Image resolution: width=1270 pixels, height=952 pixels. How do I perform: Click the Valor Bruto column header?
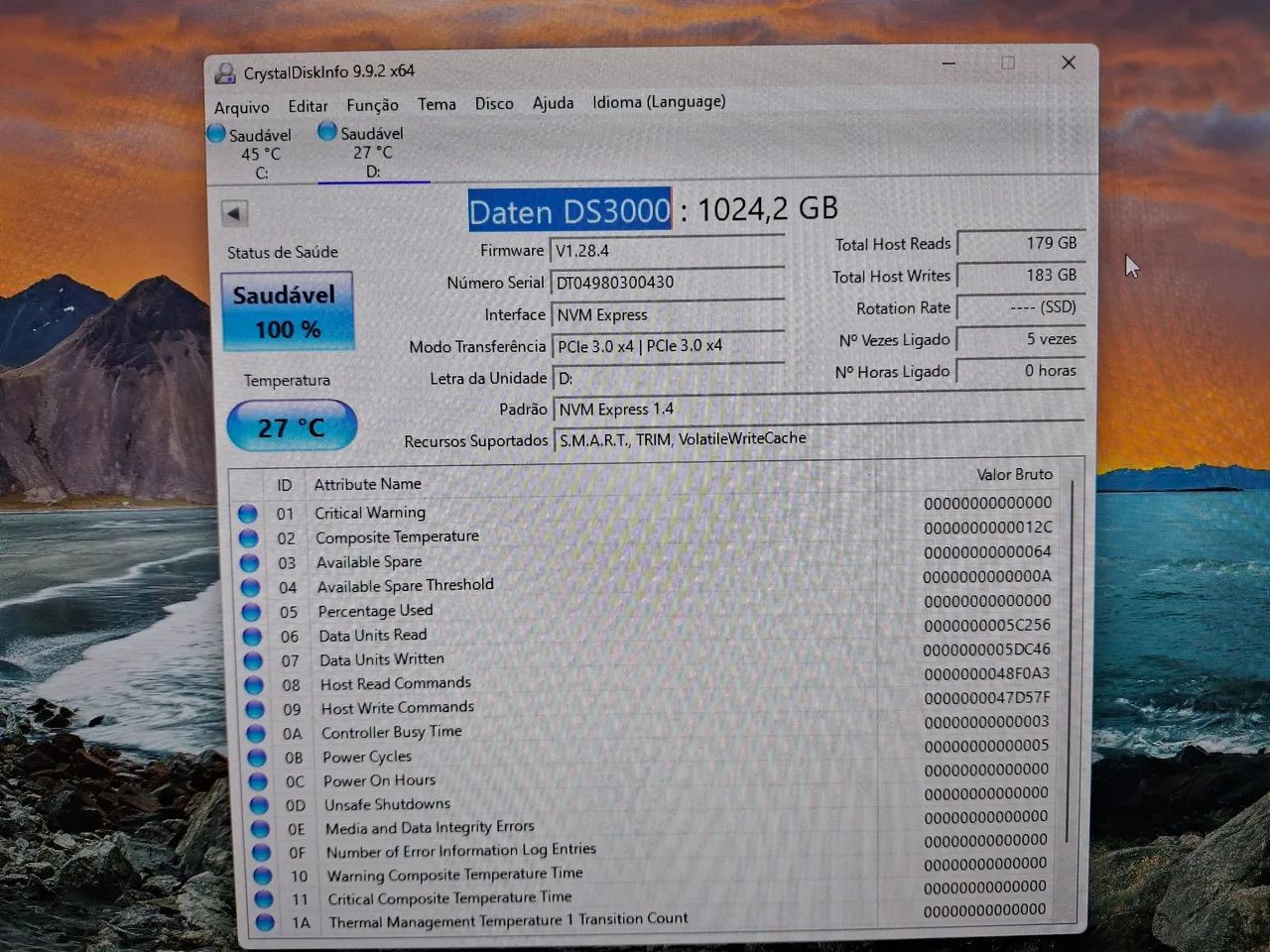(1014, 475)
